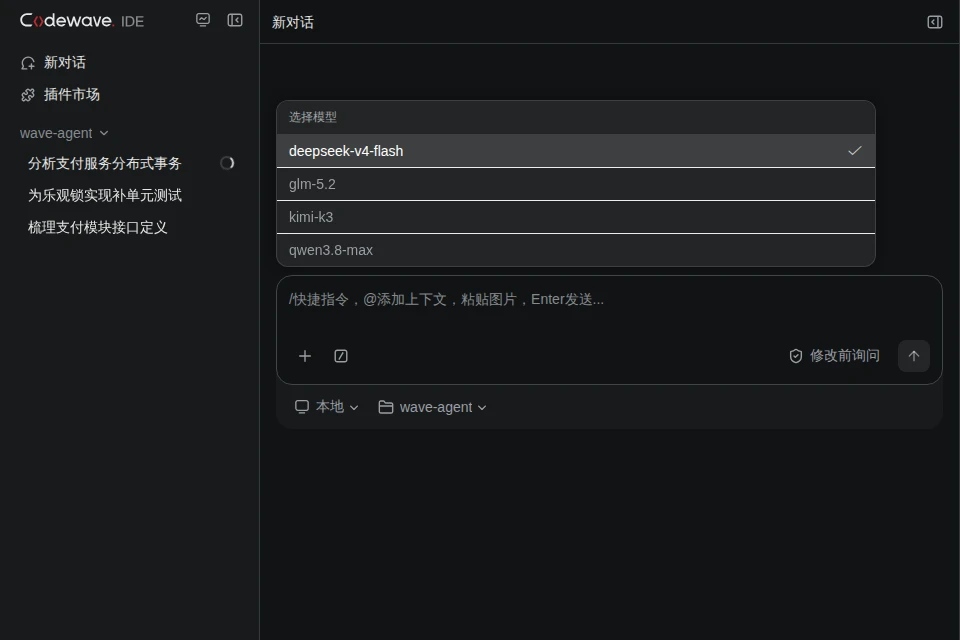Click the Codewave IDE logo
The image size is (960, 640).
pyautogui.click(x=81, y=21)
